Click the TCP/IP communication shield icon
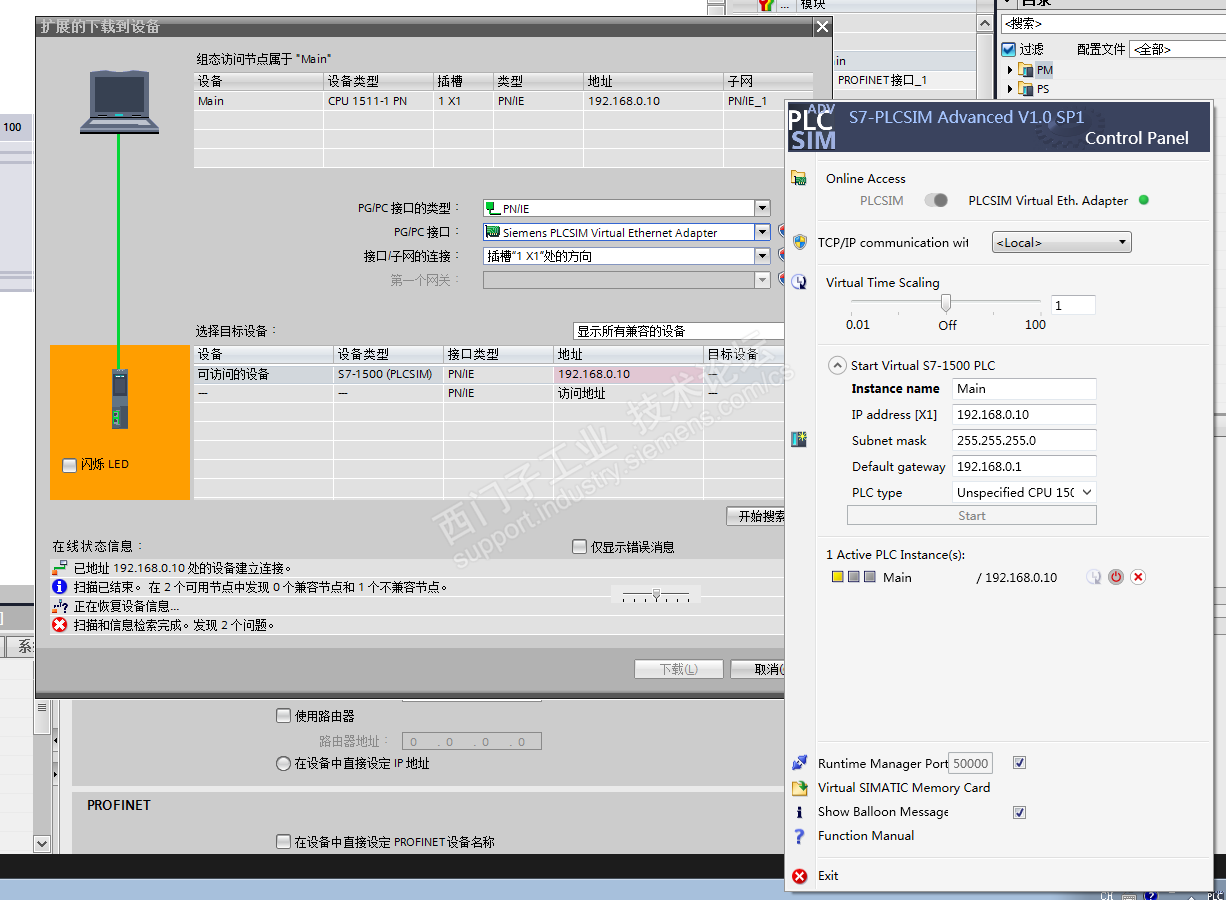 (x=799, y=242)
